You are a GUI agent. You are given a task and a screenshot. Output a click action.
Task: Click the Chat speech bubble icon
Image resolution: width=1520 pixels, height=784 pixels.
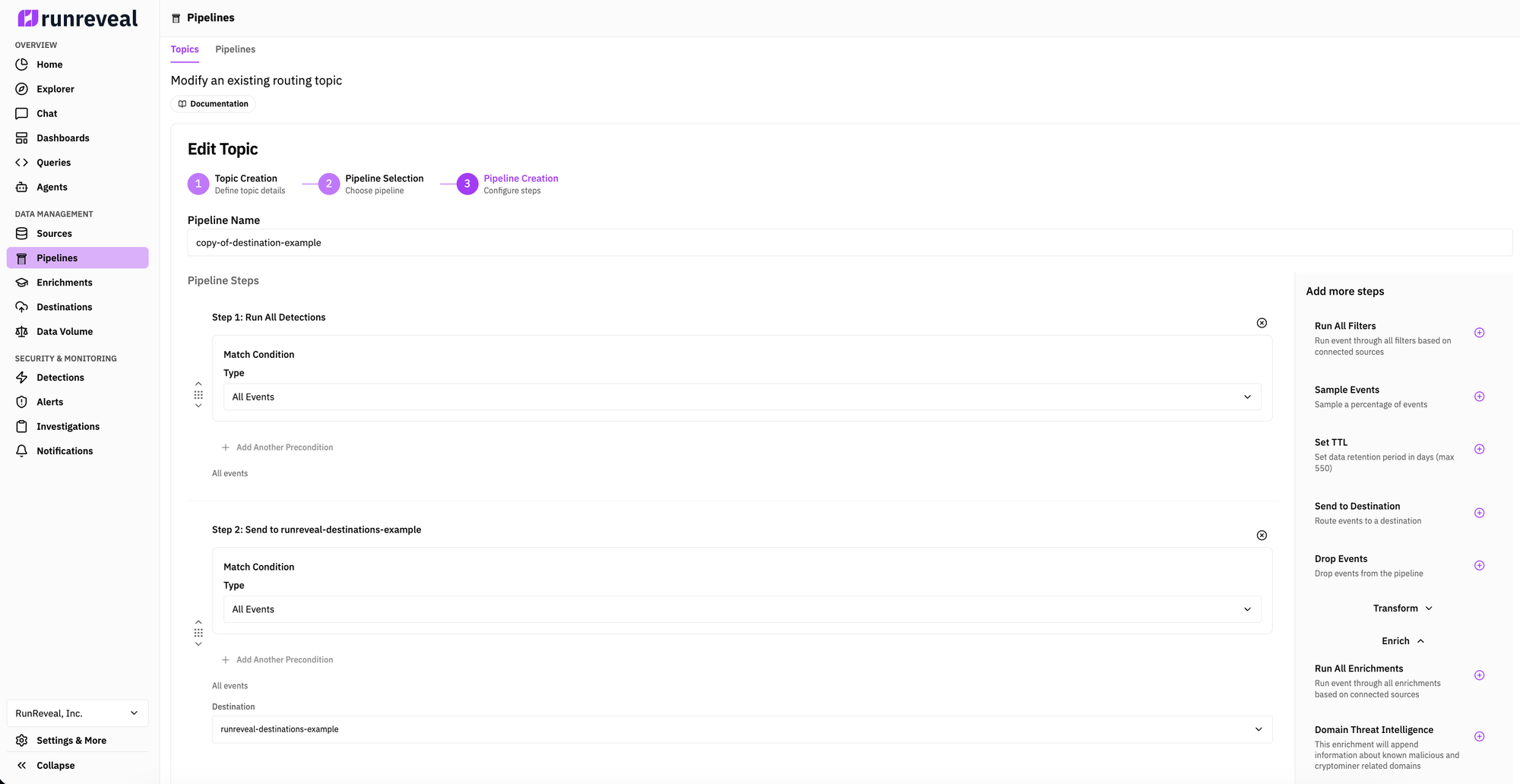[22, 113]
